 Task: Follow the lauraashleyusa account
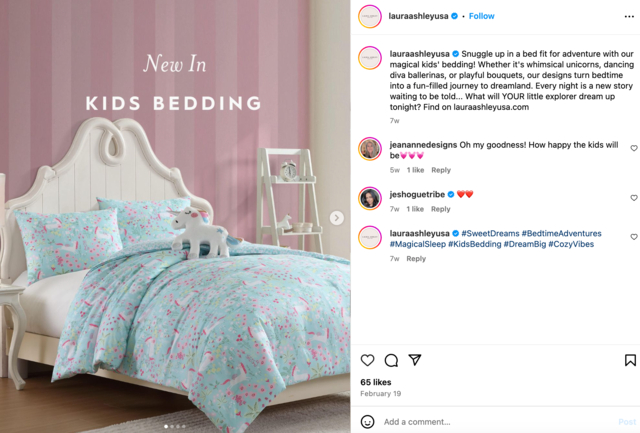pyautogui.click(x=481, y=16)
